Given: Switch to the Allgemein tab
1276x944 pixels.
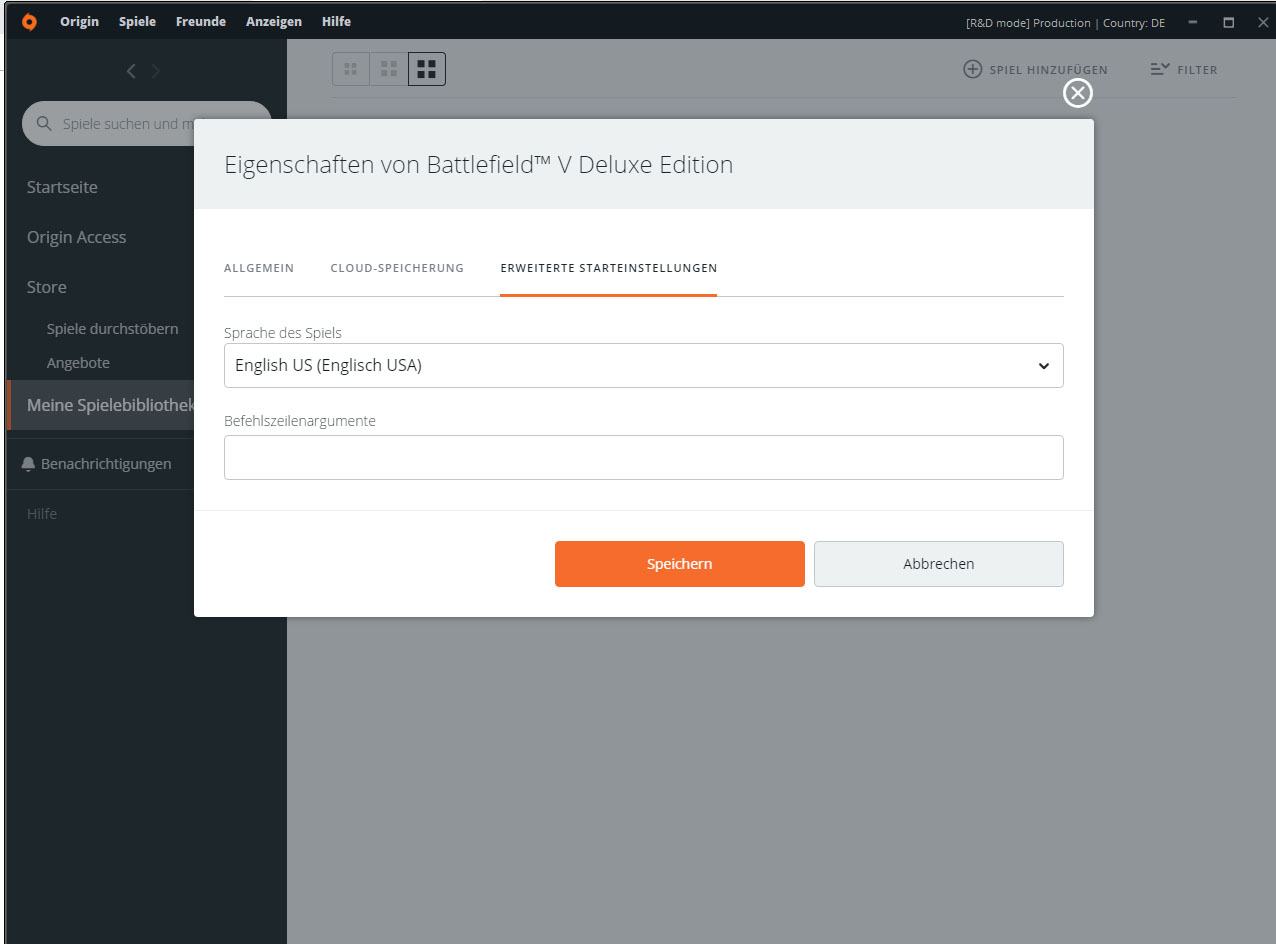Looking at the screenshot, I should 259,268.
